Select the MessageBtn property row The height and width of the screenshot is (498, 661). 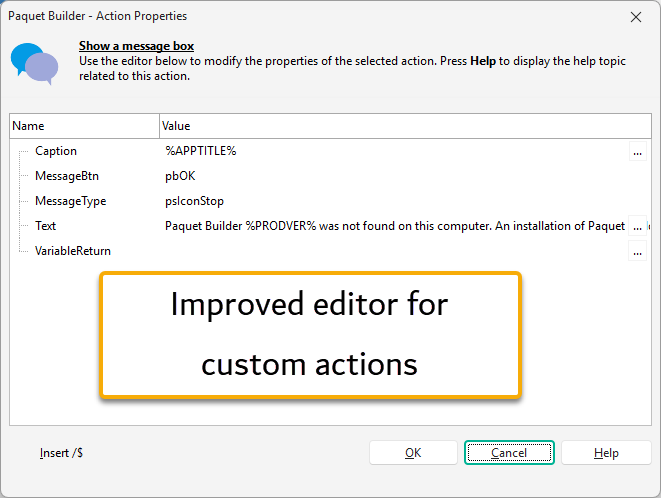pyautogui.click(x=330, y=176)
